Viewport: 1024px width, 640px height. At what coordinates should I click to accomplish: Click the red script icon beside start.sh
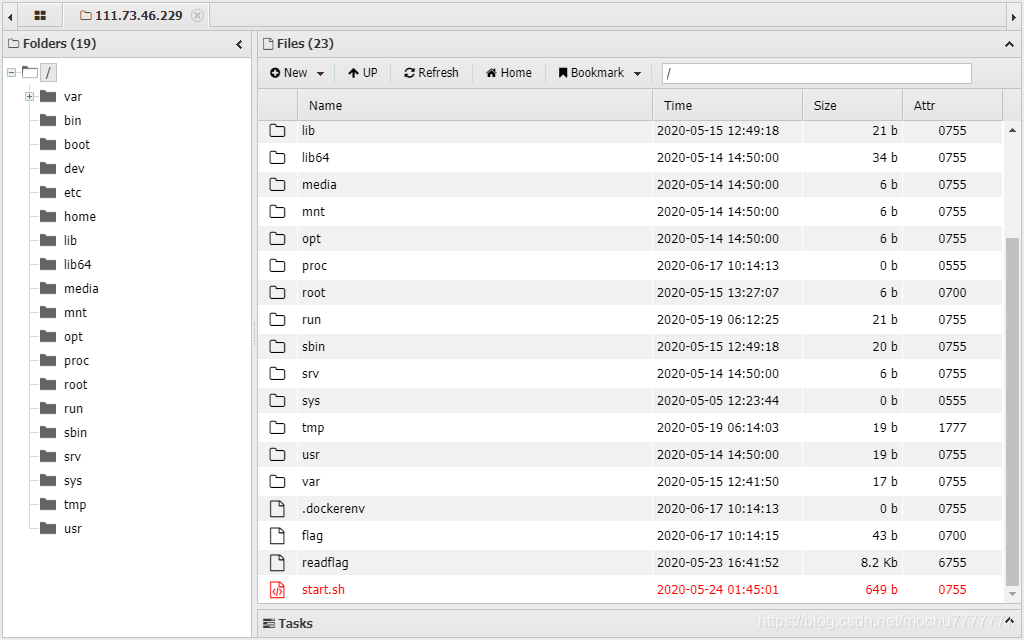tap(277, 589)
